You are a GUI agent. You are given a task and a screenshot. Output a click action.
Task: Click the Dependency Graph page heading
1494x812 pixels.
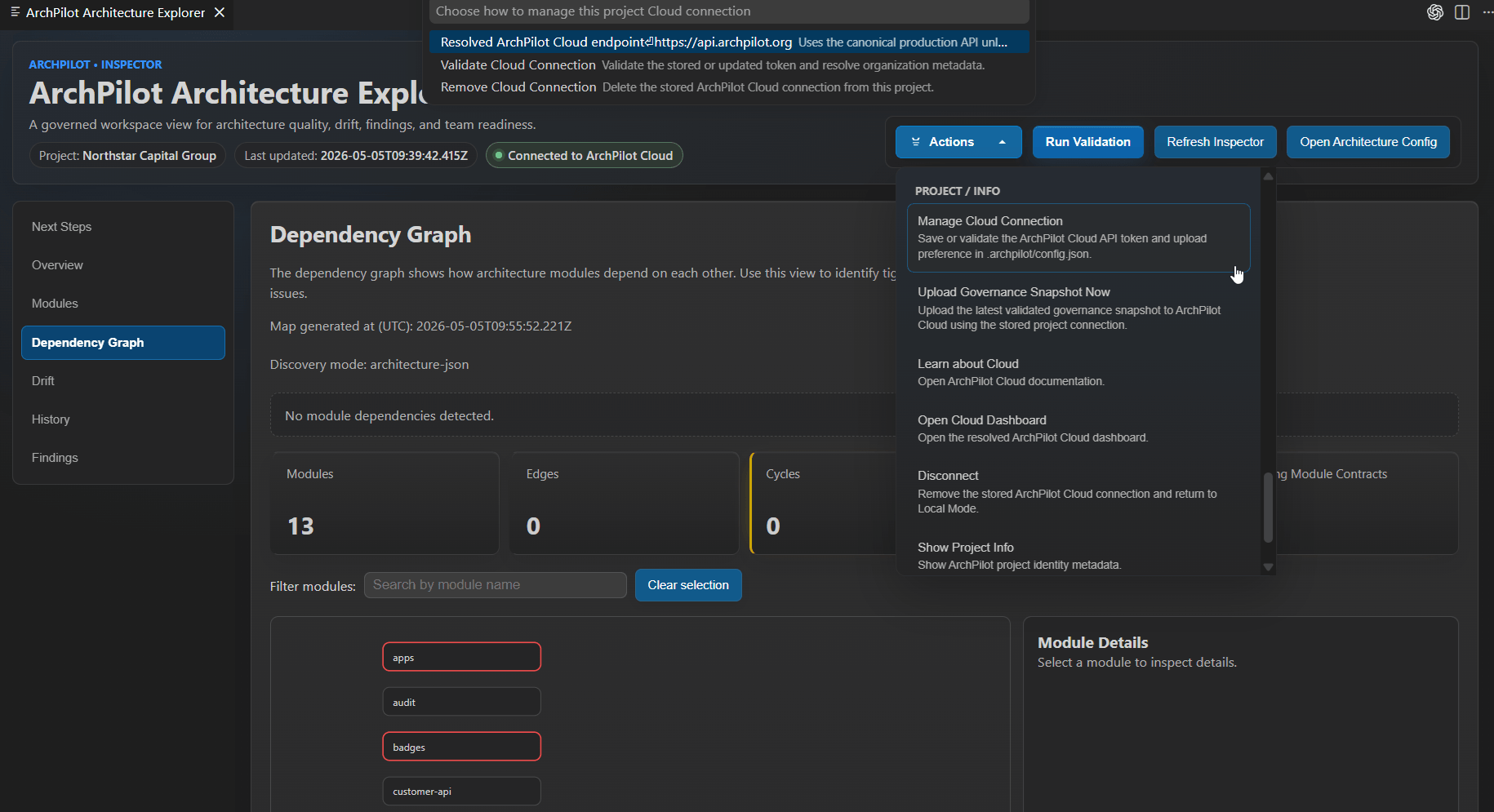tap(371, 235)
